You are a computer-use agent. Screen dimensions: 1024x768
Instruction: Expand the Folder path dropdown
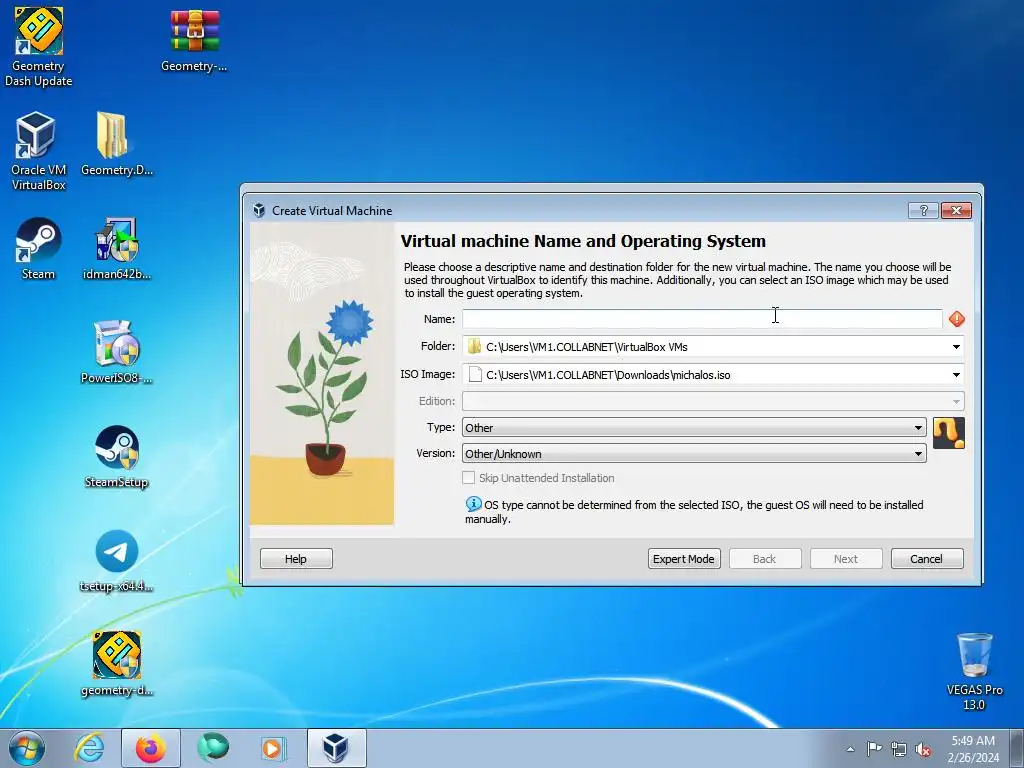pyautogui.click(x=956, y=347)
